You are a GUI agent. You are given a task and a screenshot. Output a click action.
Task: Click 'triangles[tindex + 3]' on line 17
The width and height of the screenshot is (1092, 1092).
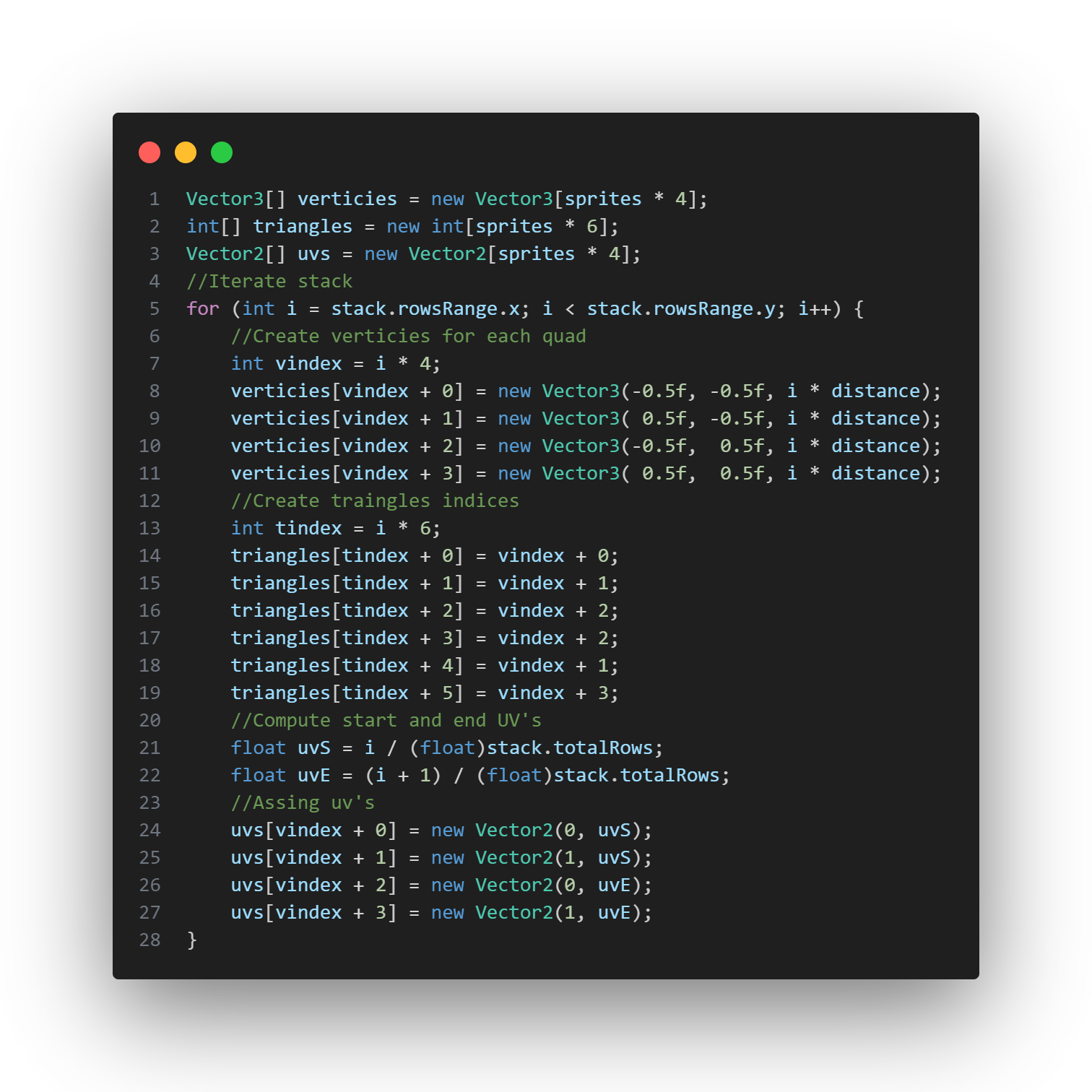tap(347, 638)
